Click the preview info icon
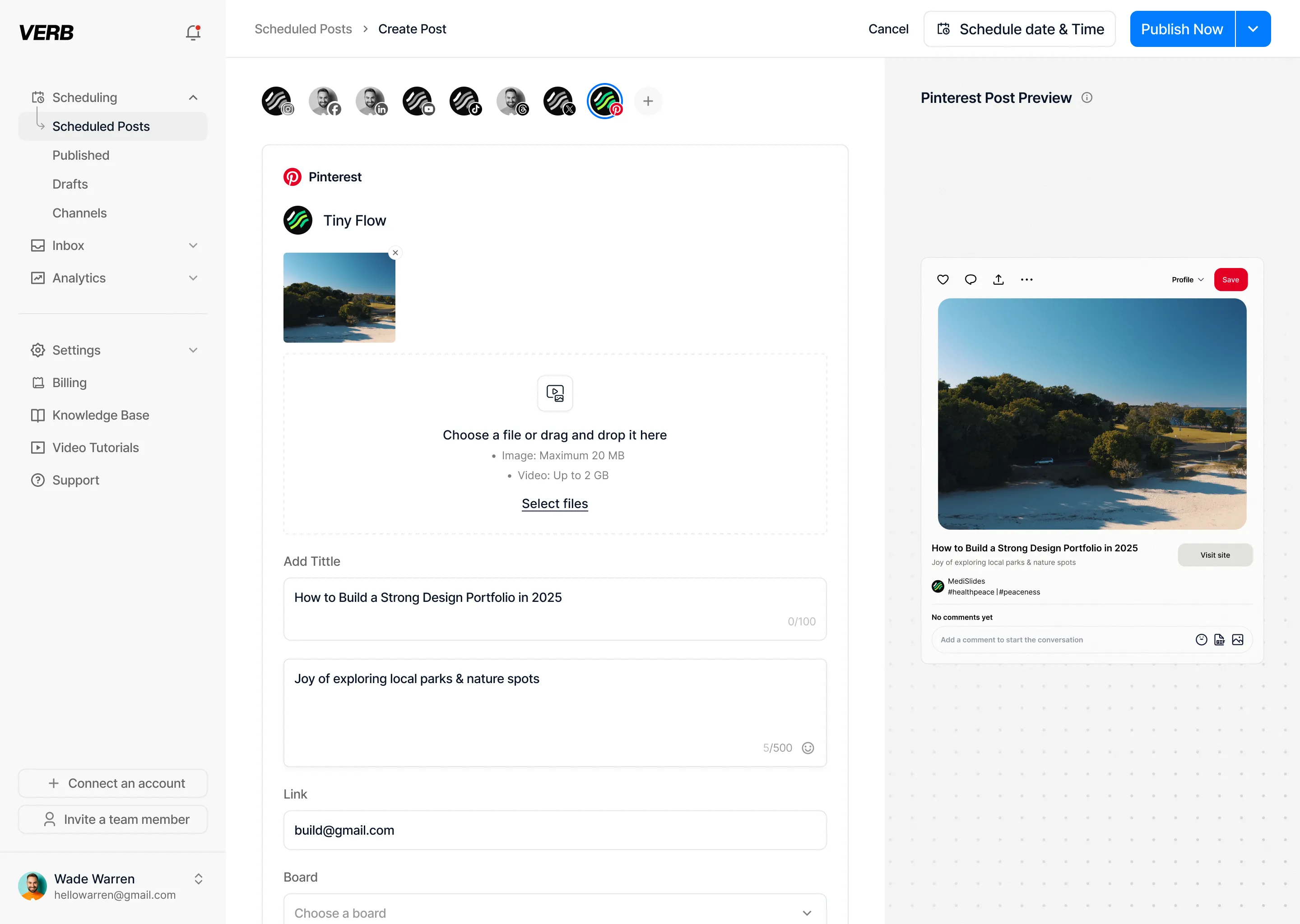The width and height of the screenshot is (1300, 924). (1086, 98)
